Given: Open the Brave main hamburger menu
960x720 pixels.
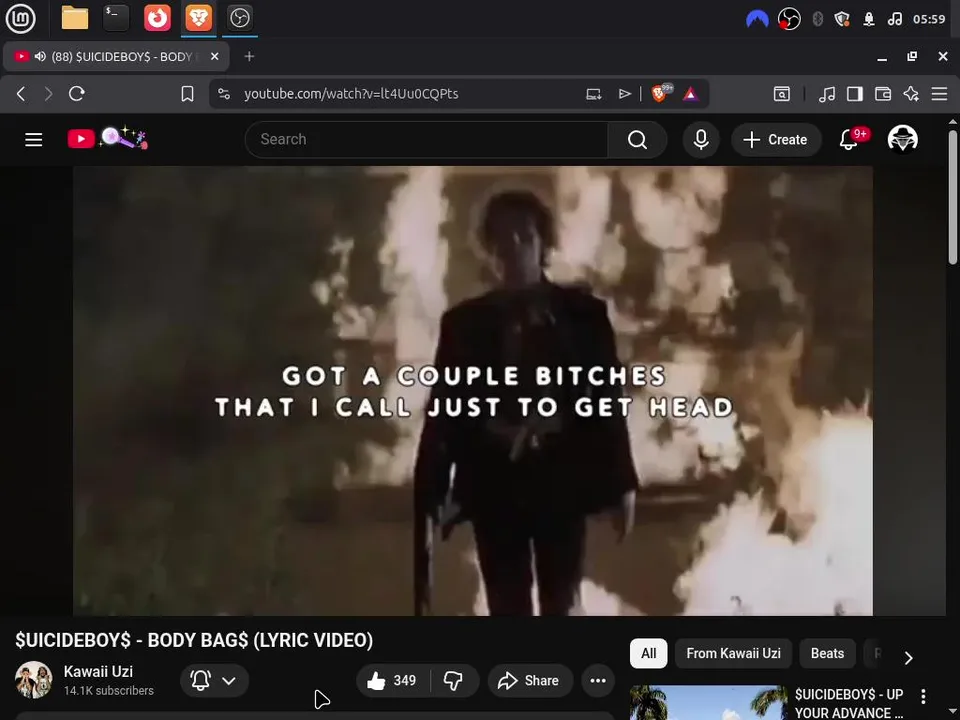Looking at the screenshot, I should click(x=939, y=94).
